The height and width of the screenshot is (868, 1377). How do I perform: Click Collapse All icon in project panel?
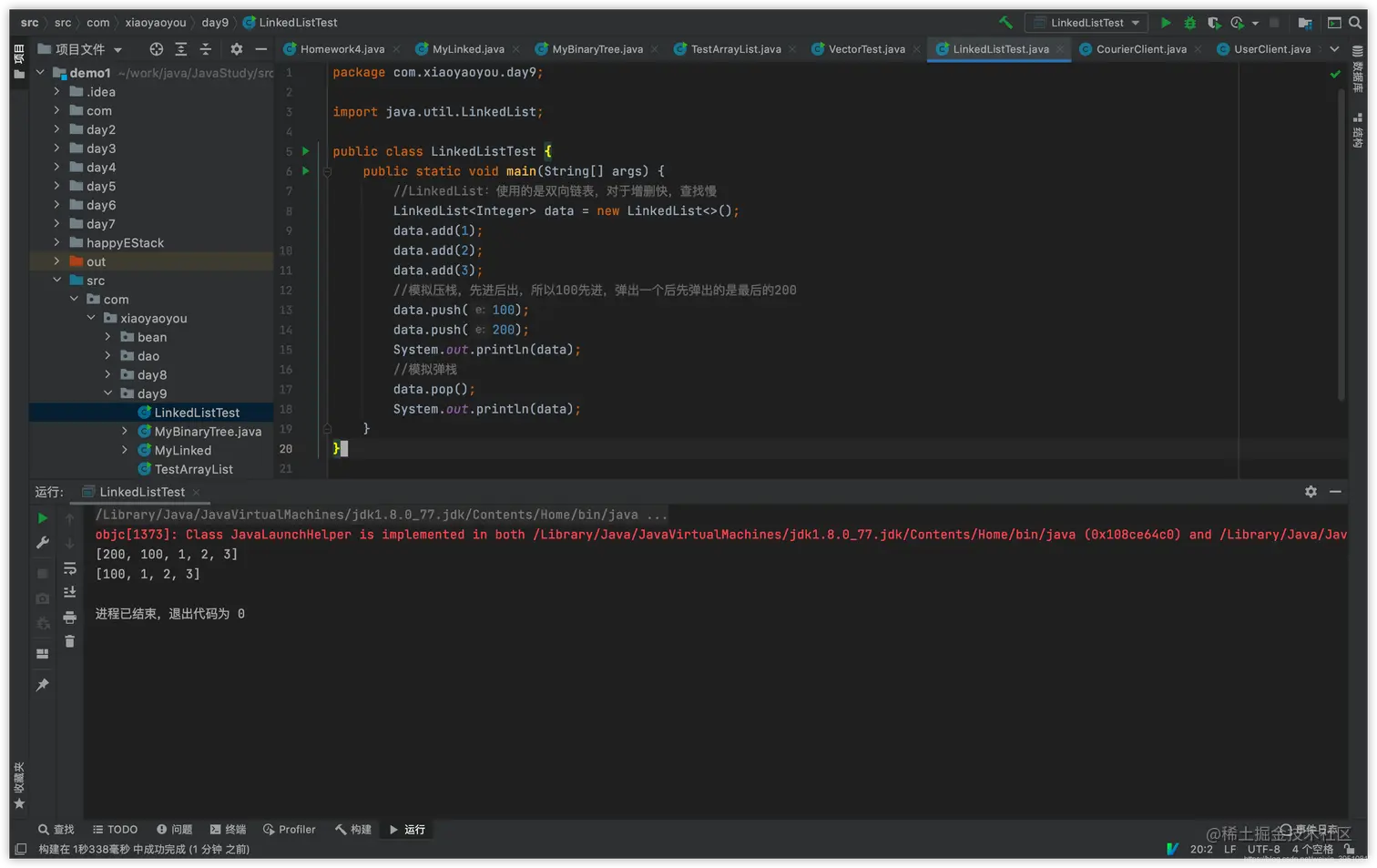pyautogui.click(x=205, y=49)
